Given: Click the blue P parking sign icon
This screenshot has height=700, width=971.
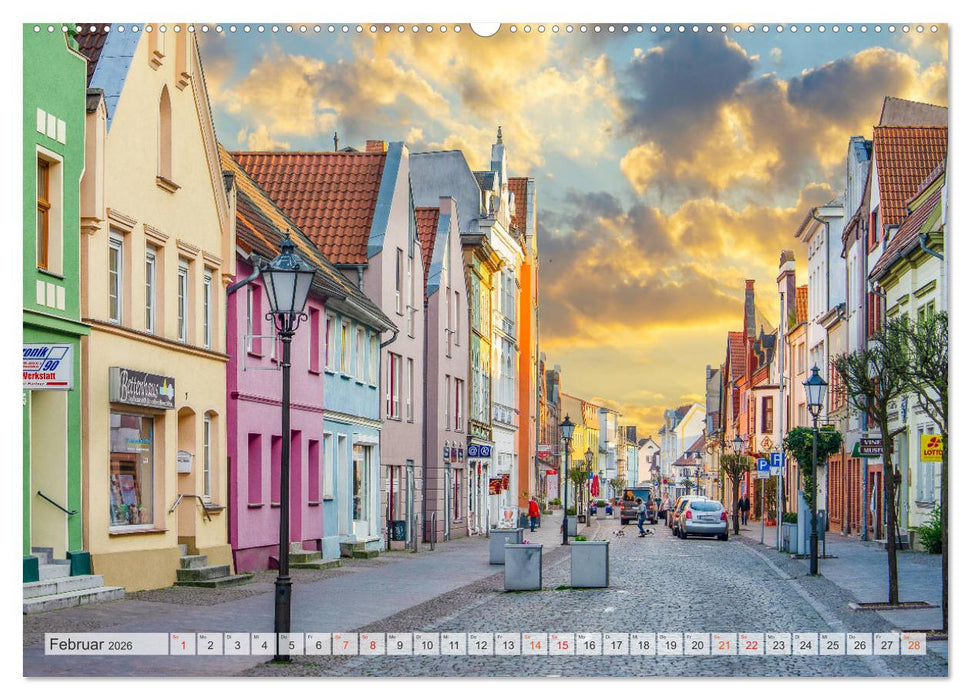Looking at the screenshot, I should point(763,466).
